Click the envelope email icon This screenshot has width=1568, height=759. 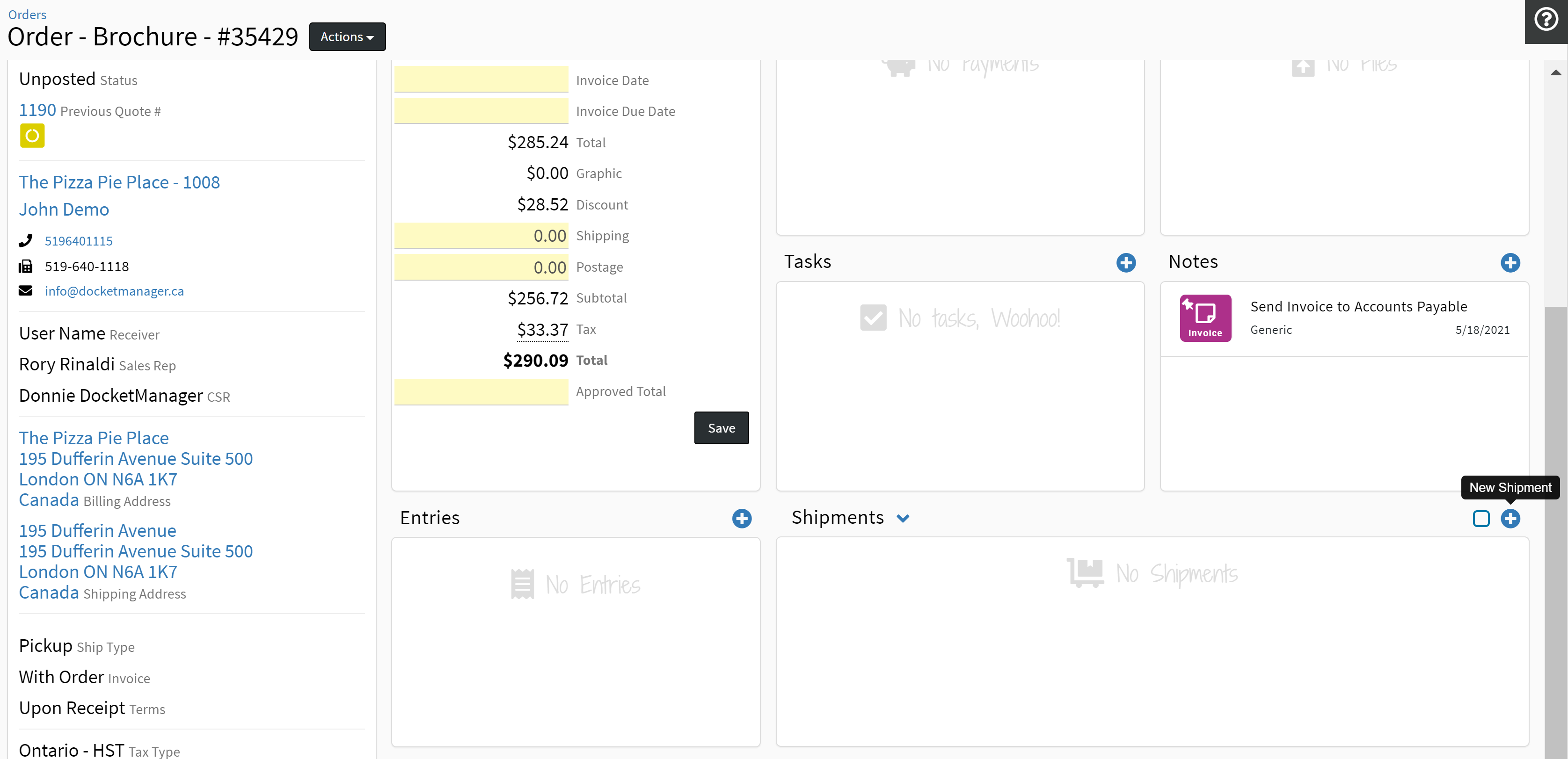coord(26,291)
